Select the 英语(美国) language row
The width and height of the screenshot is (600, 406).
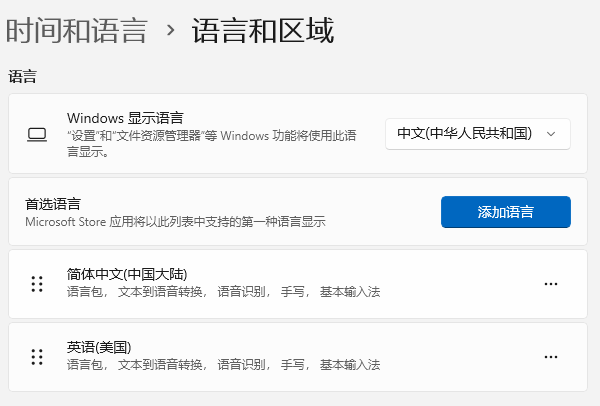coord(298,357)
